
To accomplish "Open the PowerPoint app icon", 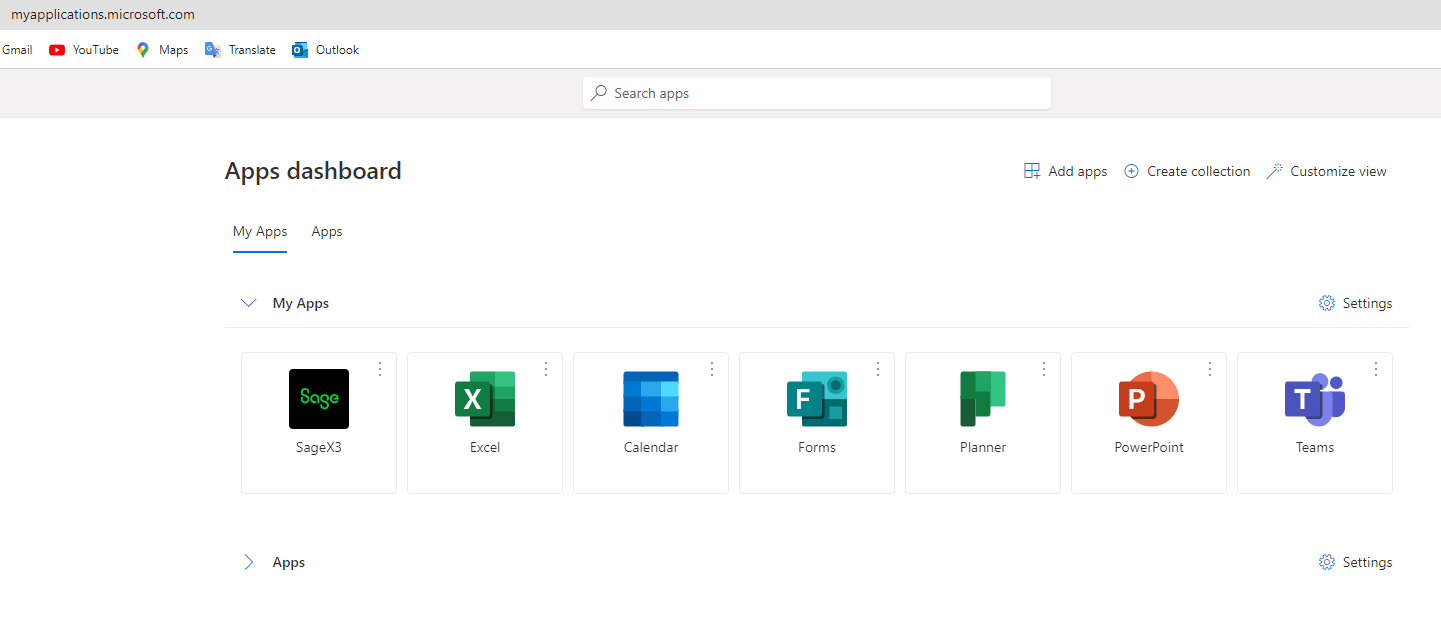I will [1149, 399].
